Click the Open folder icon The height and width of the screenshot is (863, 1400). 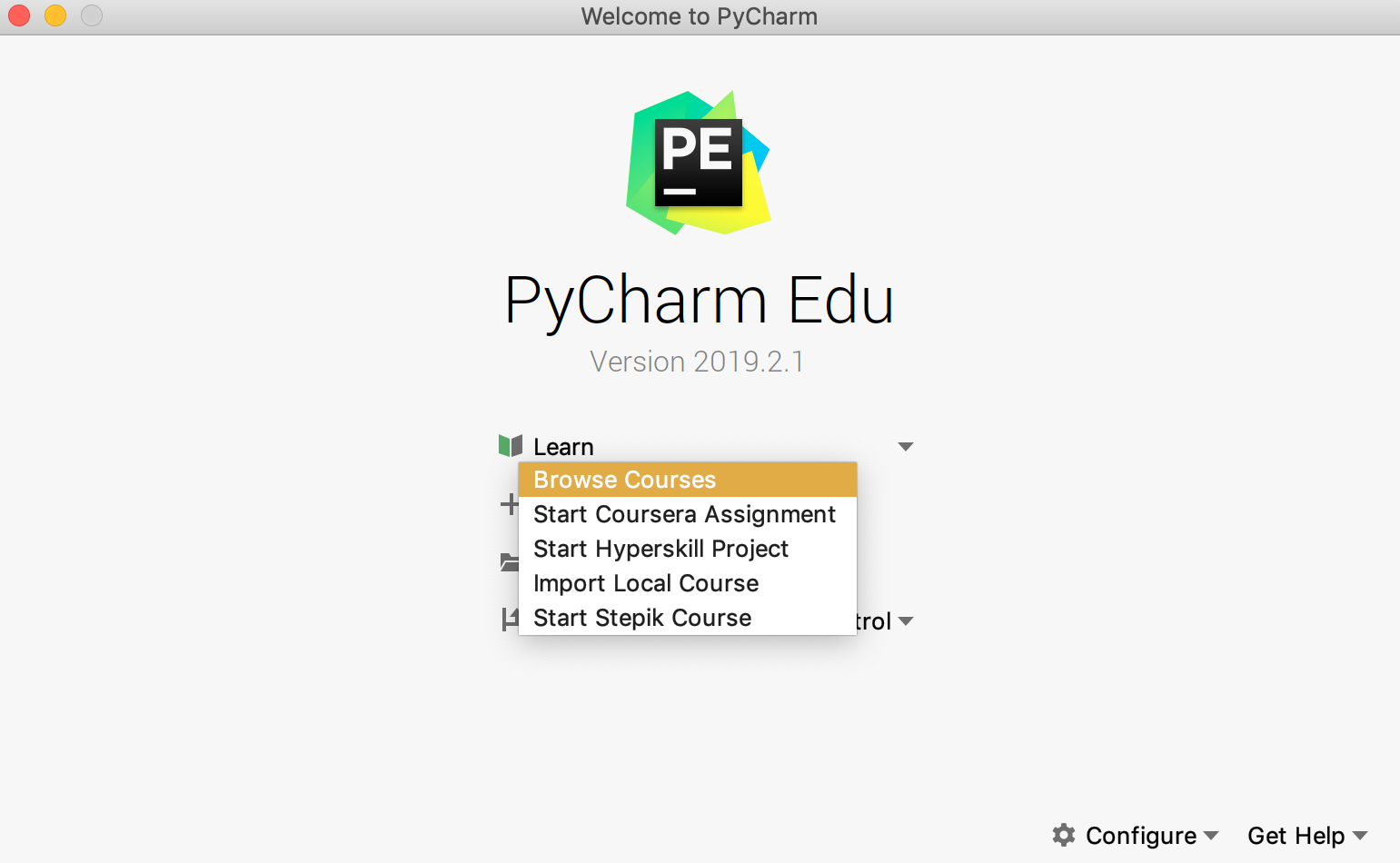[x=511, y=562]
